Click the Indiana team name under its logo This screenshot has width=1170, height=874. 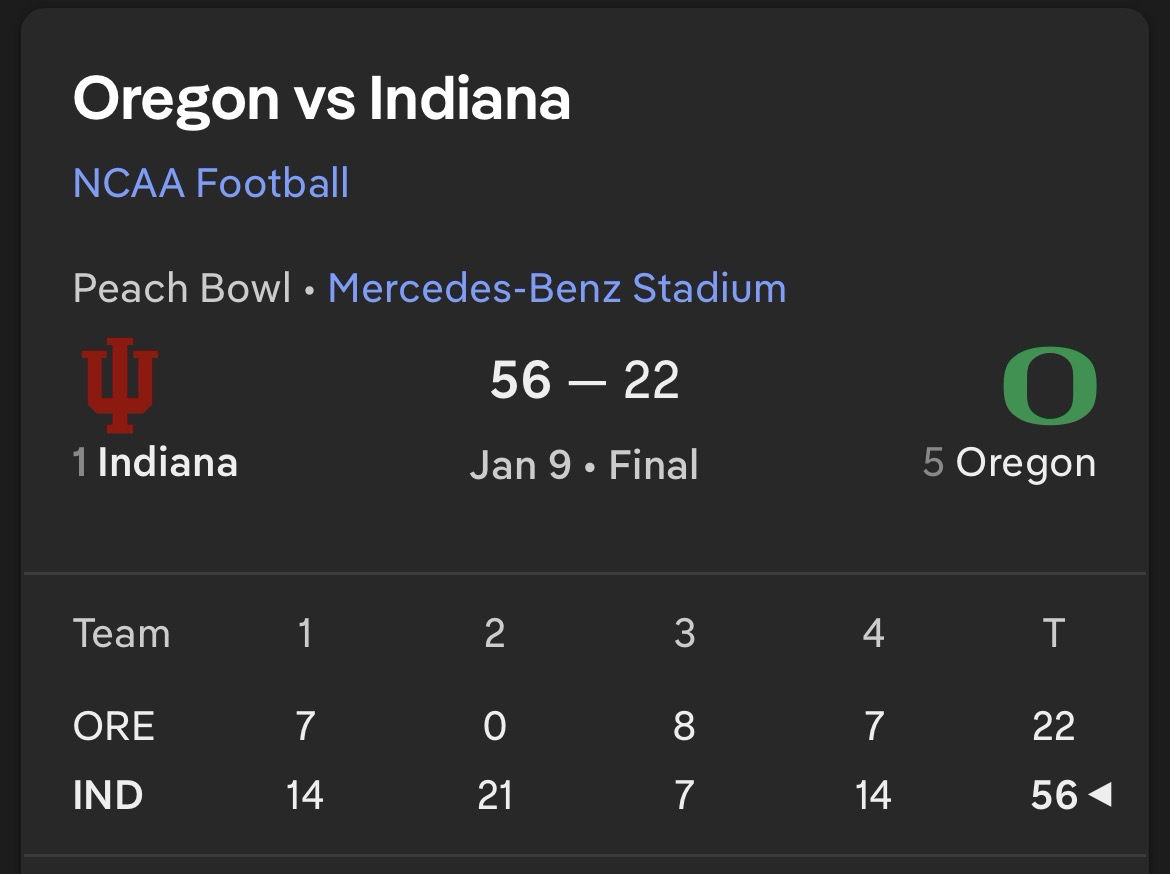coord(167,463)
